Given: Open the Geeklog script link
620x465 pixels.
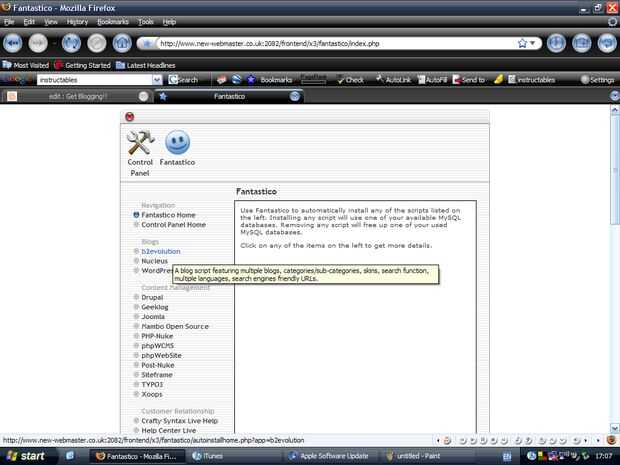Looking at the screenshot, I should click(155, 307).
